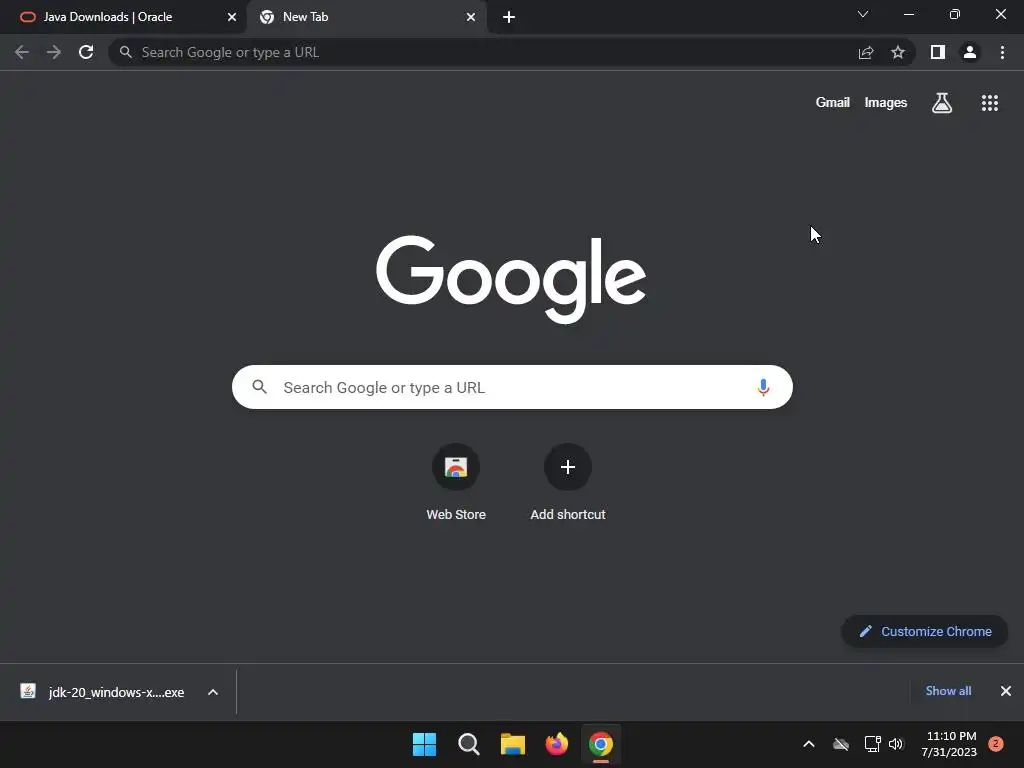Reload the current page

coord(86,52)
